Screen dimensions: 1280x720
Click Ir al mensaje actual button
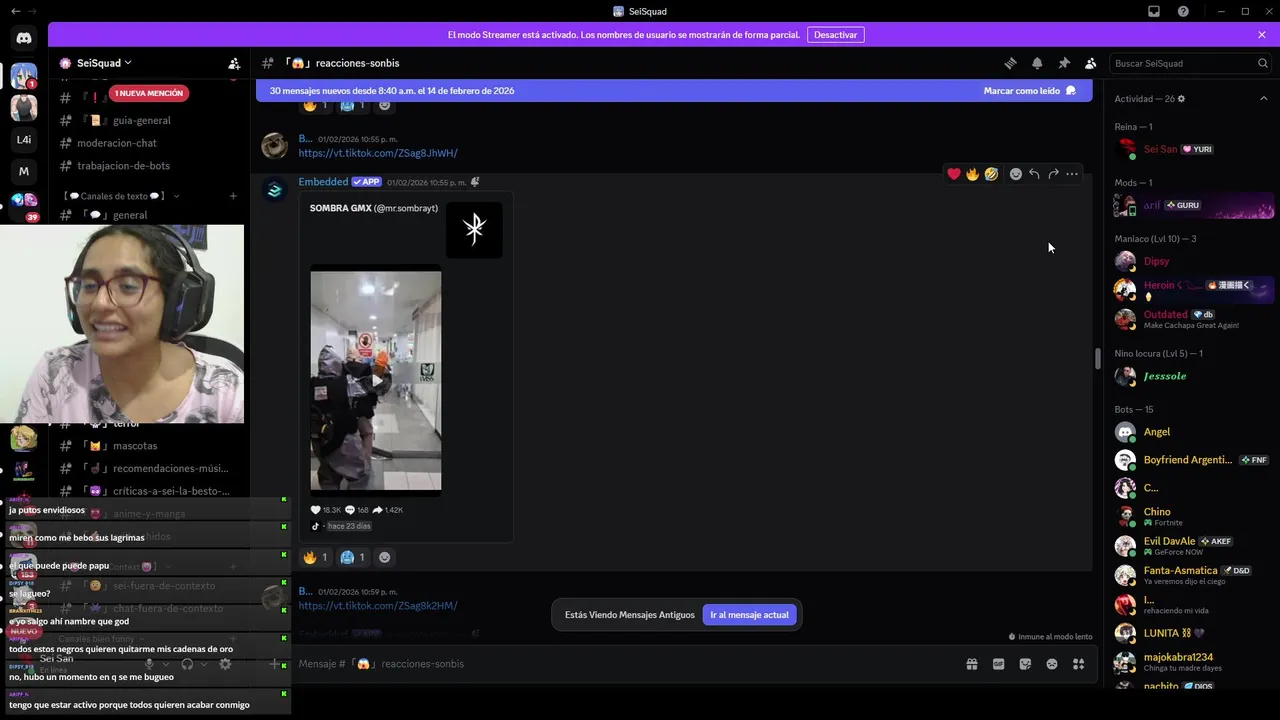pyautogui.click(x=750, y=615)
